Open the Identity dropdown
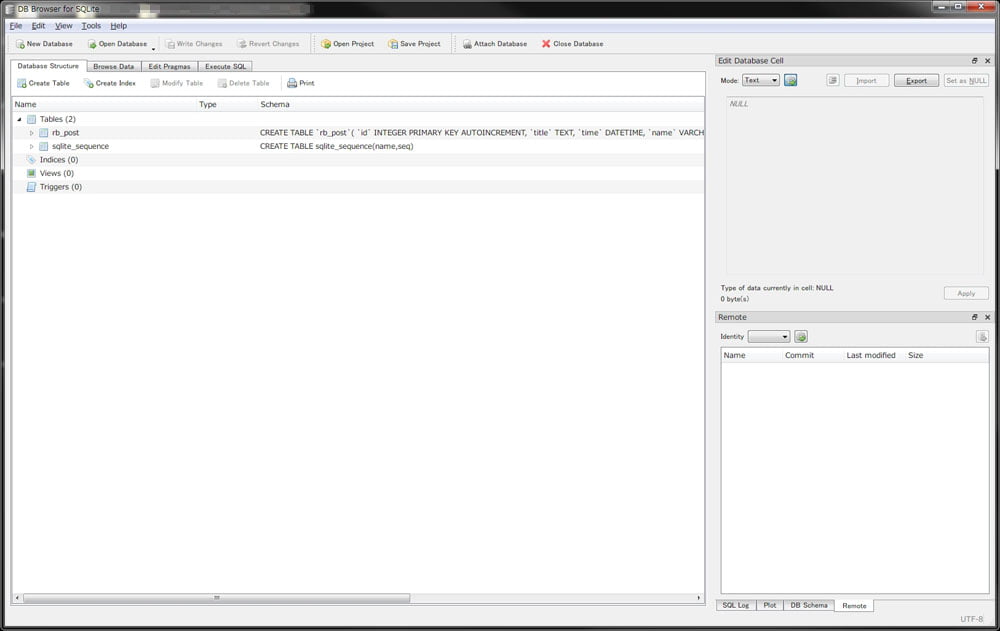 [768, 336]
